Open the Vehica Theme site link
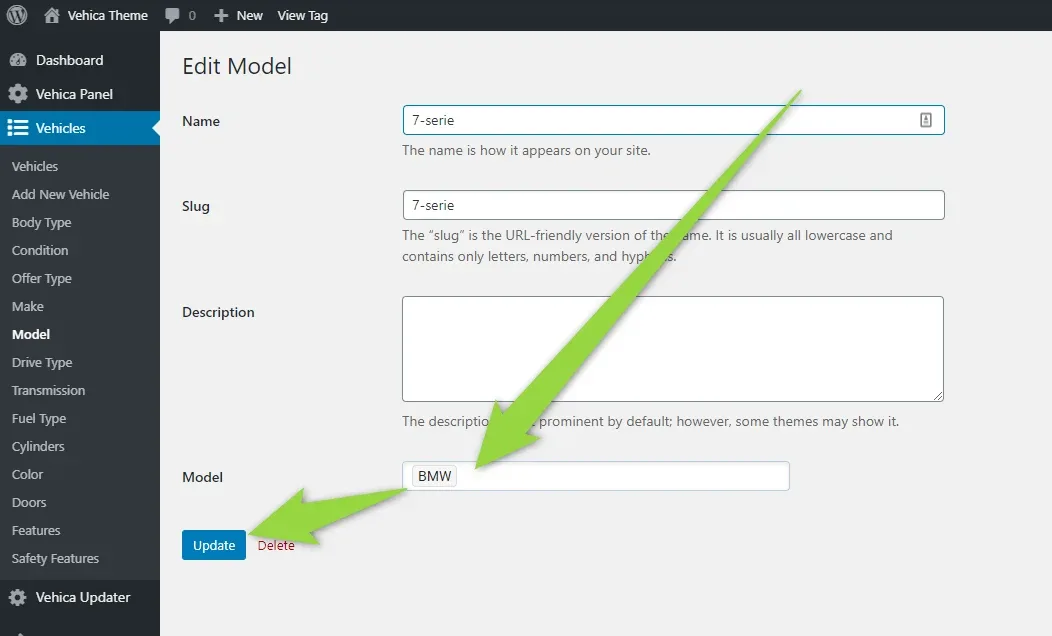Screen dimensions: 1052x636 click(x=107, y=15)
